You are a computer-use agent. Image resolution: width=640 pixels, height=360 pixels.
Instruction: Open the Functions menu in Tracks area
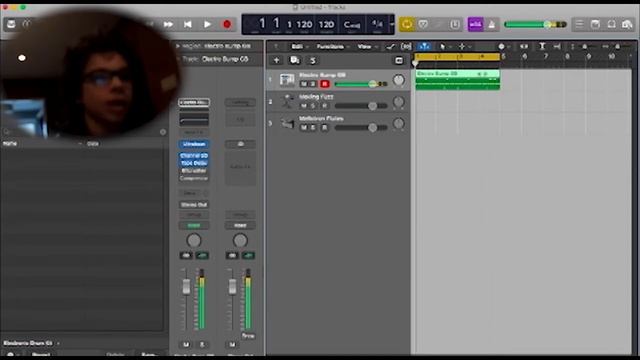(x=333, y=47)
